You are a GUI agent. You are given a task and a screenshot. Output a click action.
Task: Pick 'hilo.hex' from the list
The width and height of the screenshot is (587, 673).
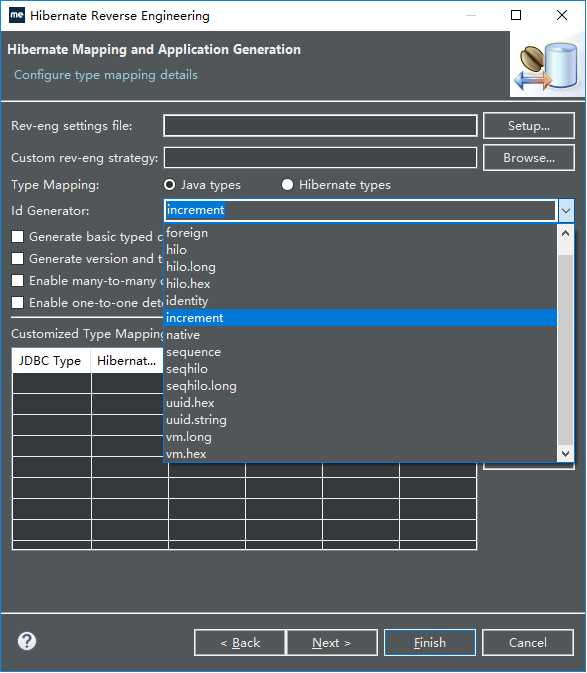tap(360, 284)
